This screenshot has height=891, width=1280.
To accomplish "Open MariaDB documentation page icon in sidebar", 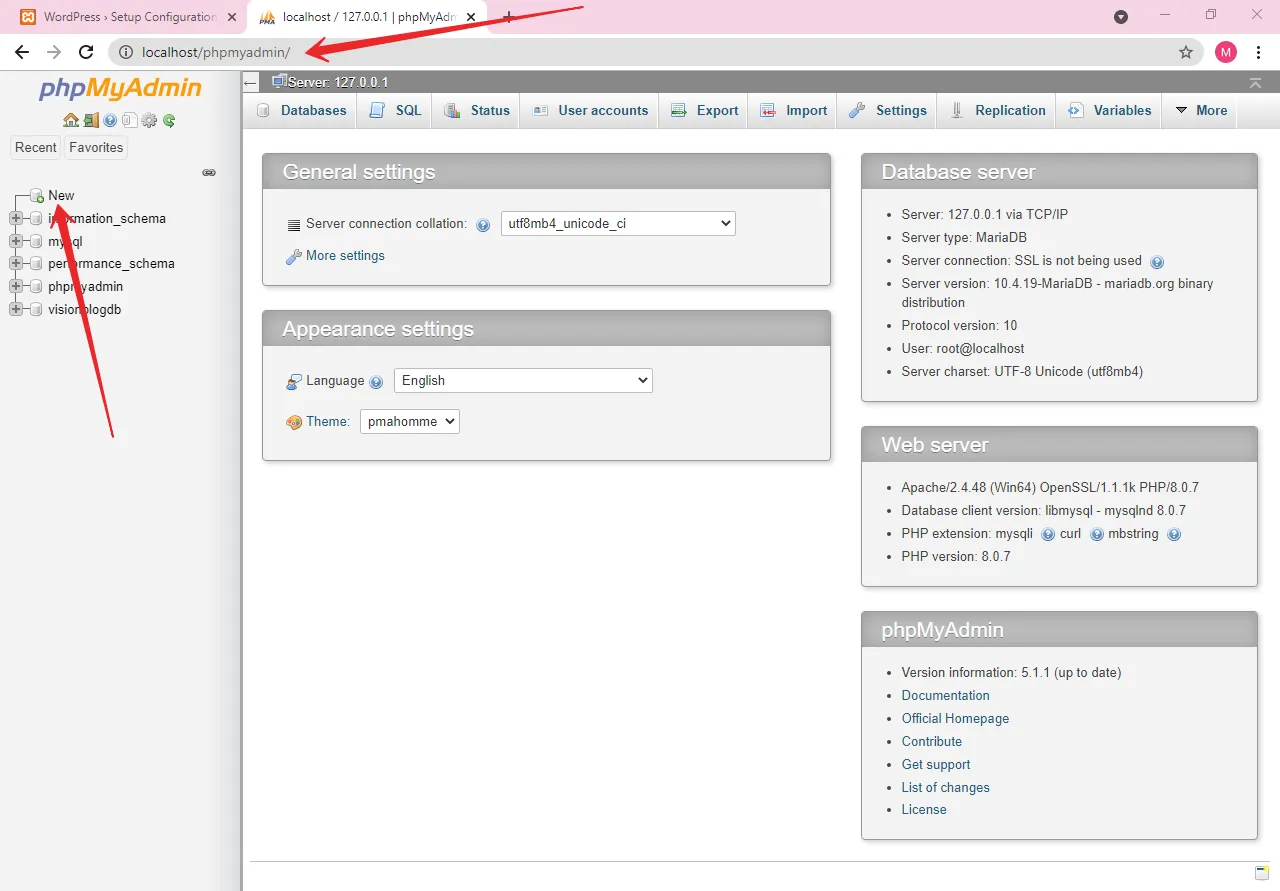I will (x=129, y=120).
